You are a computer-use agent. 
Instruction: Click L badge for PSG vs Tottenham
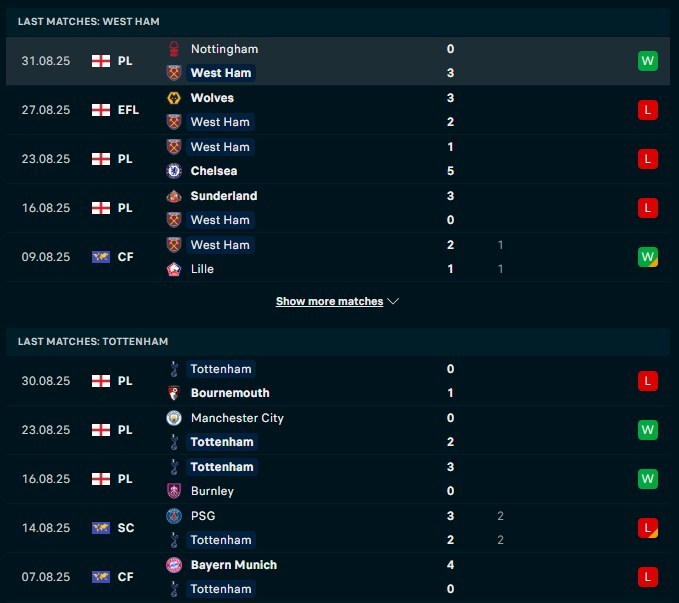click(647, 528)
